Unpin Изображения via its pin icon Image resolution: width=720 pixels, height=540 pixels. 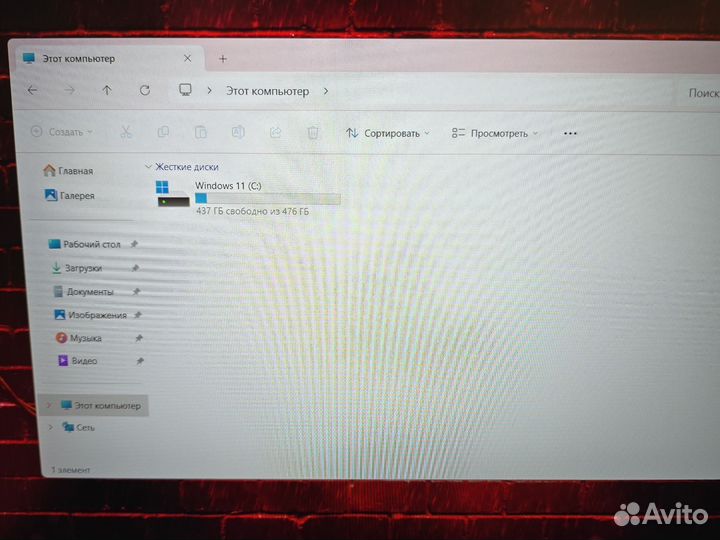138,315
